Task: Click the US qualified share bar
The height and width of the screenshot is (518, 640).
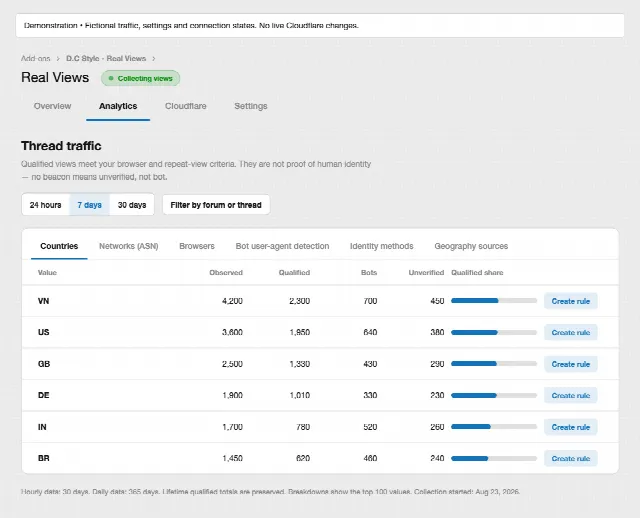Action: click(x=494, y=332)
